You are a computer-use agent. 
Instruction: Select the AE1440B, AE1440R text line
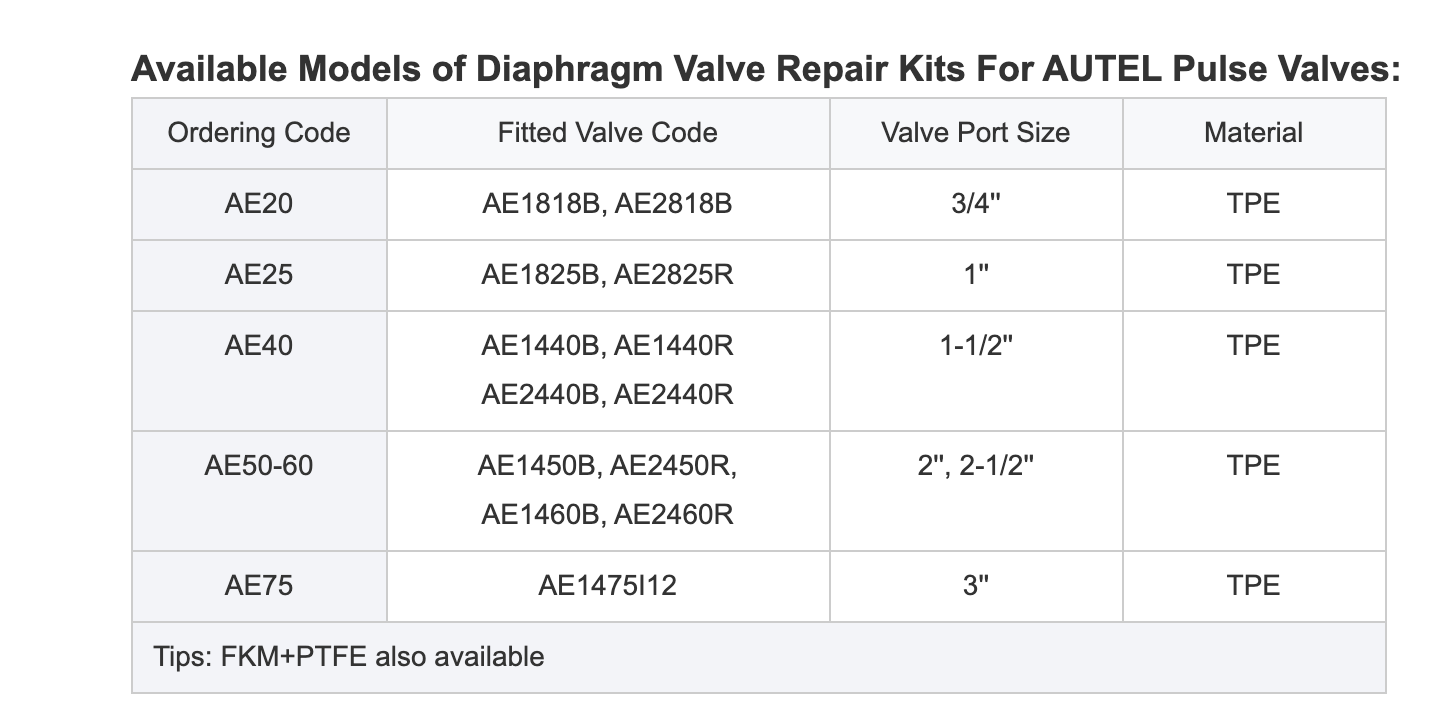pyautogui.click(x=608, y=346)
